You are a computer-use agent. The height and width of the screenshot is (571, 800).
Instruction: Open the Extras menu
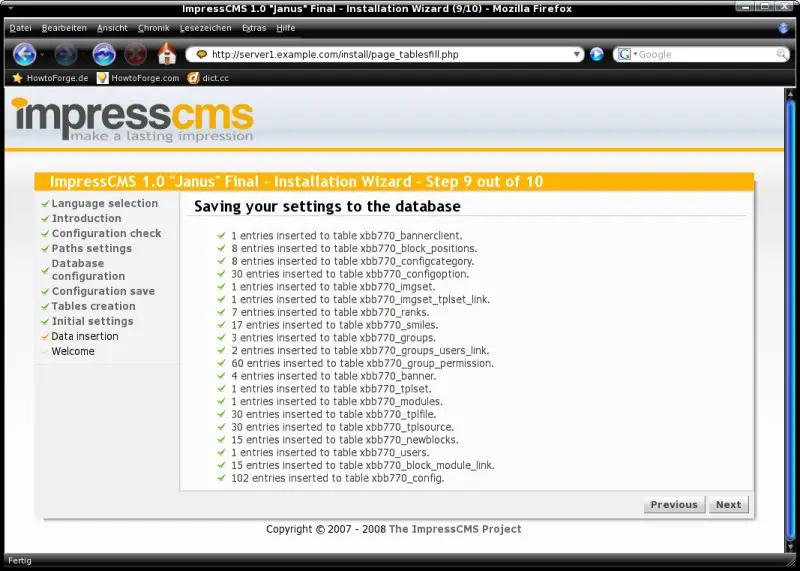tap(254, 28)
